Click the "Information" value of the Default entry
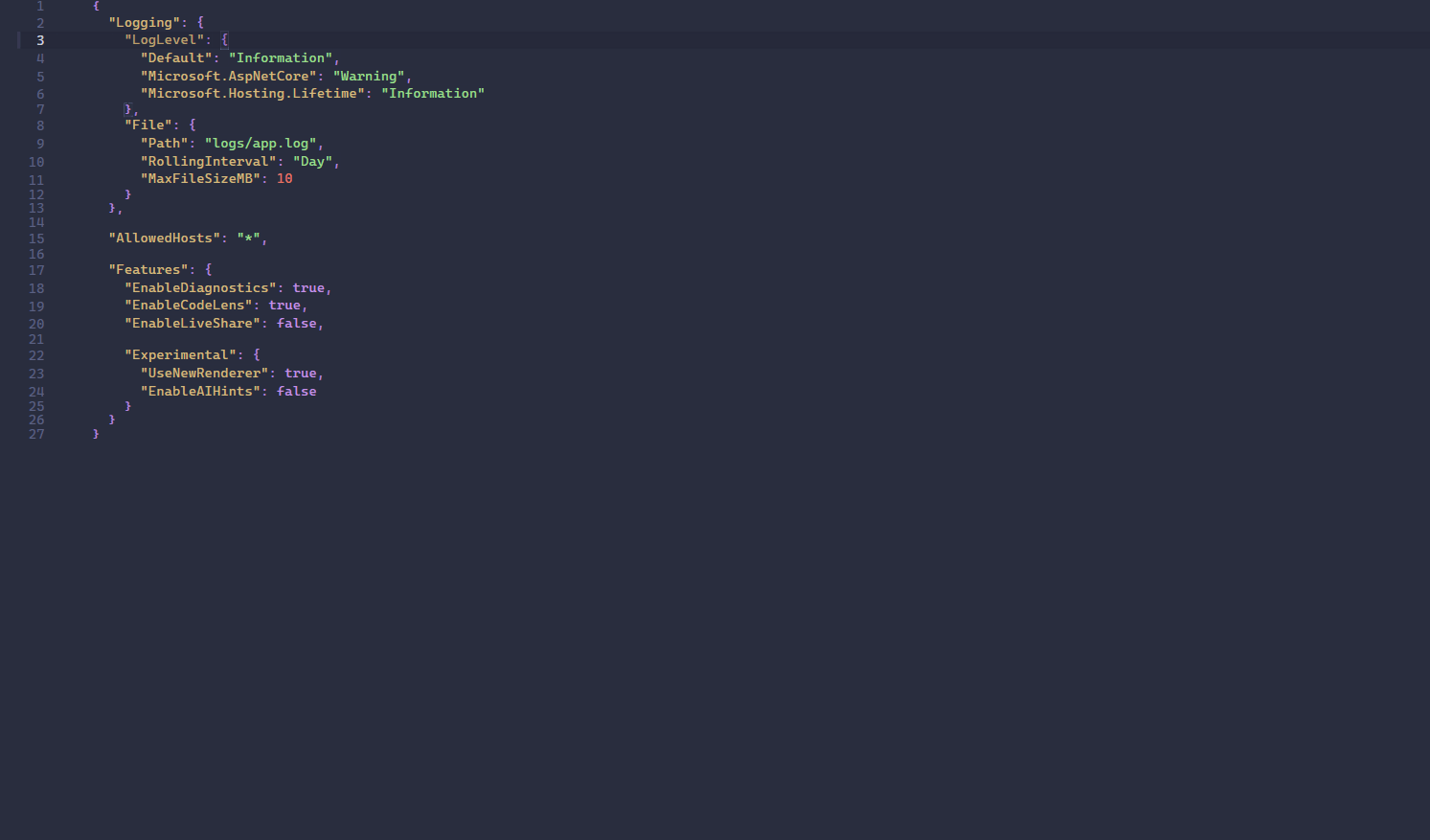This screenshot has width=1430, height=840. point(281,57)
